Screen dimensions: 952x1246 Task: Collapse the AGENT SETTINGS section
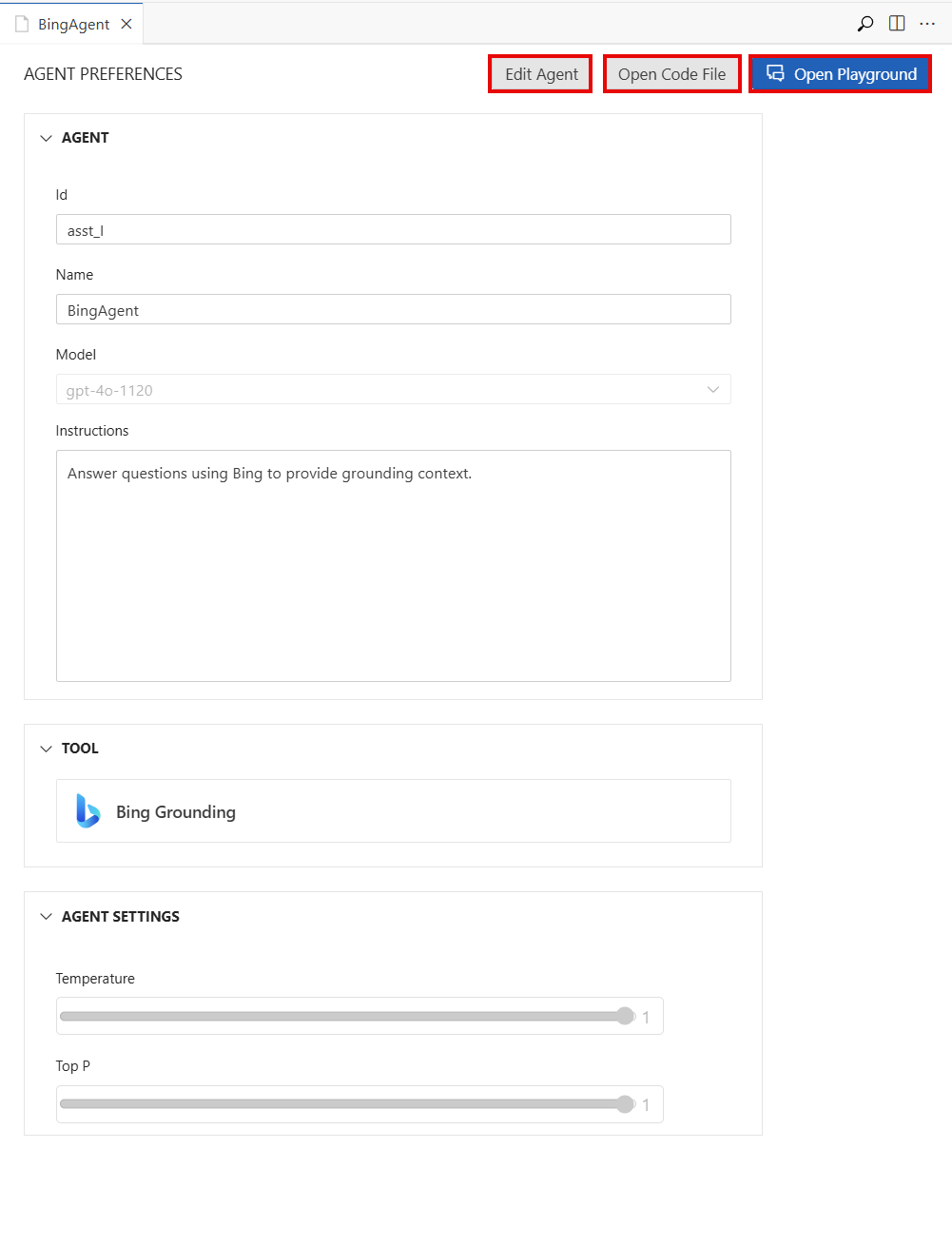tap(46, 916)
